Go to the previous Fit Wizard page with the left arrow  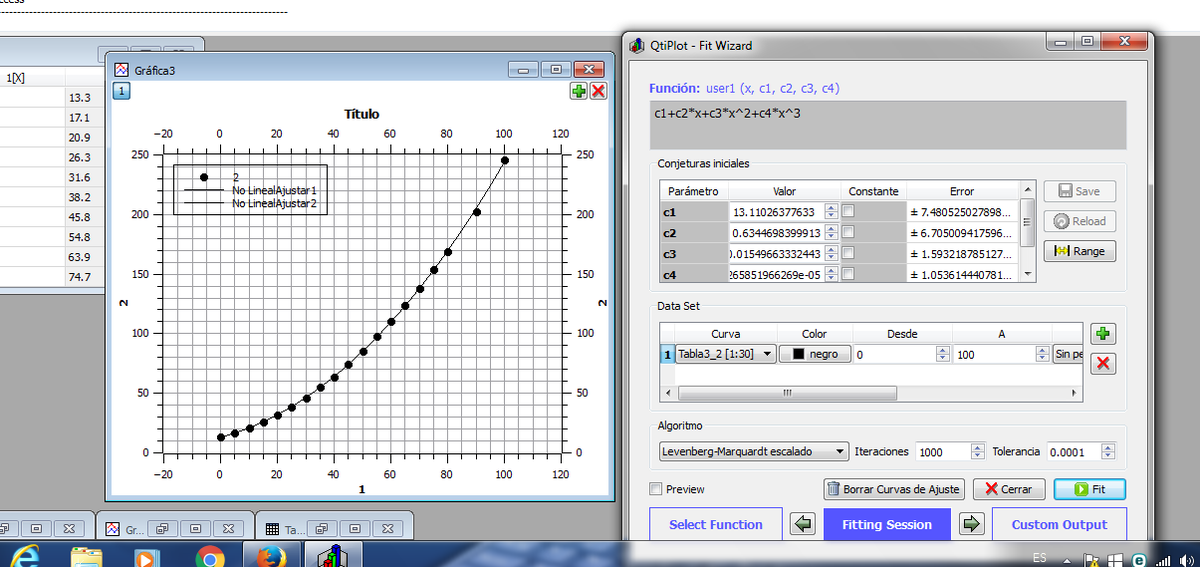click(803, 524)
